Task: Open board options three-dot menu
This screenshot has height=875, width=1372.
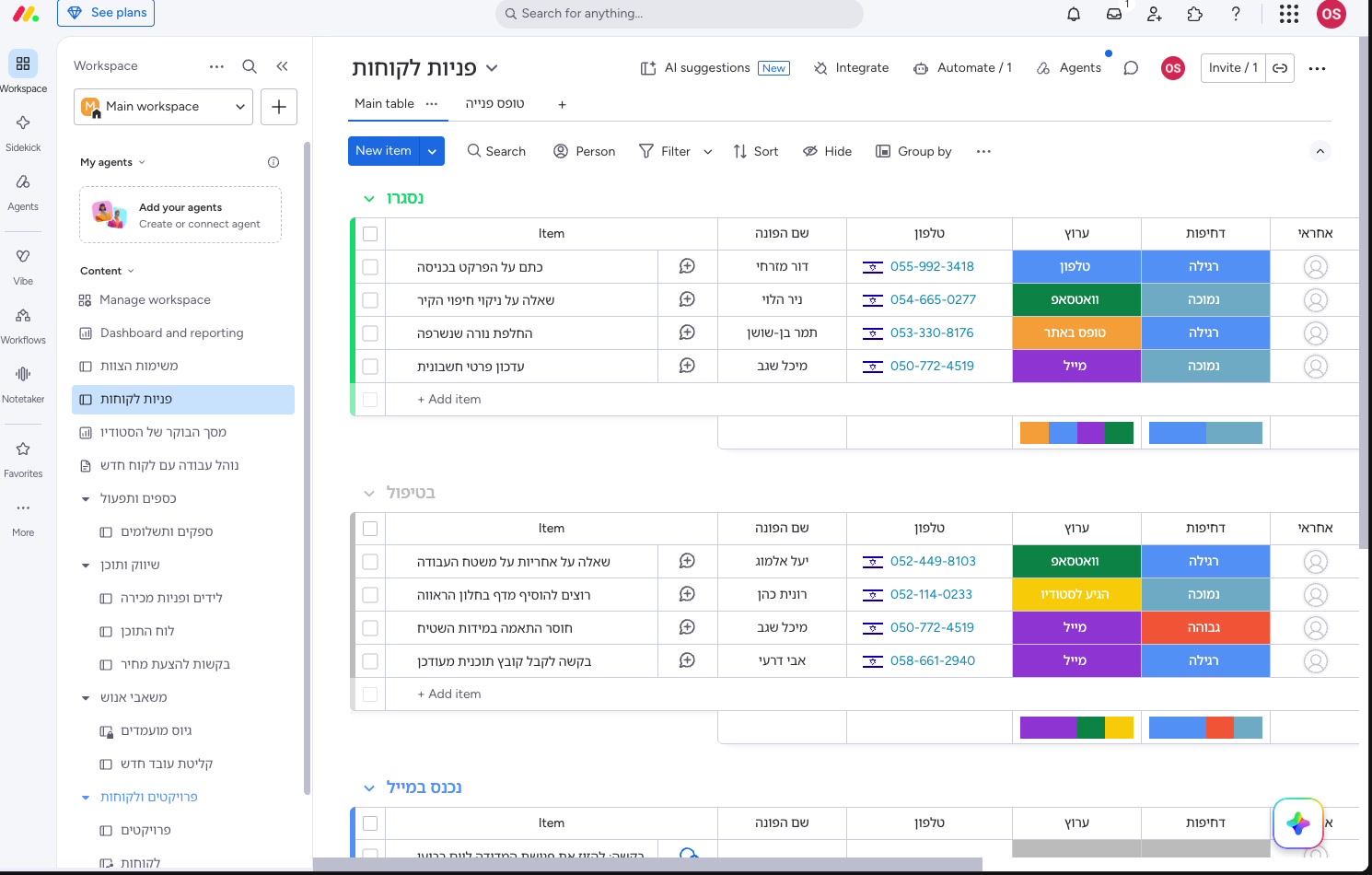Action: (1317, 68)
